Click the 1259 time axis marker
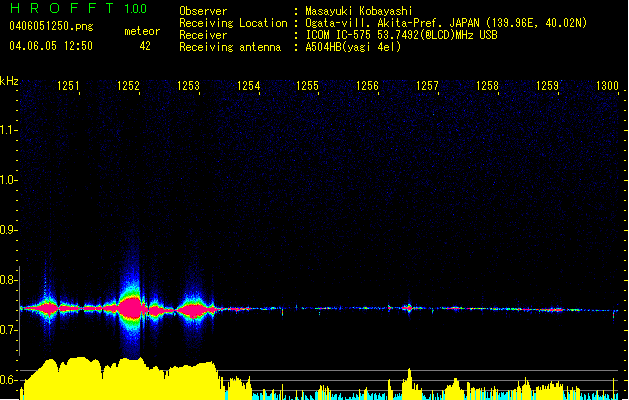 (547, 85)
